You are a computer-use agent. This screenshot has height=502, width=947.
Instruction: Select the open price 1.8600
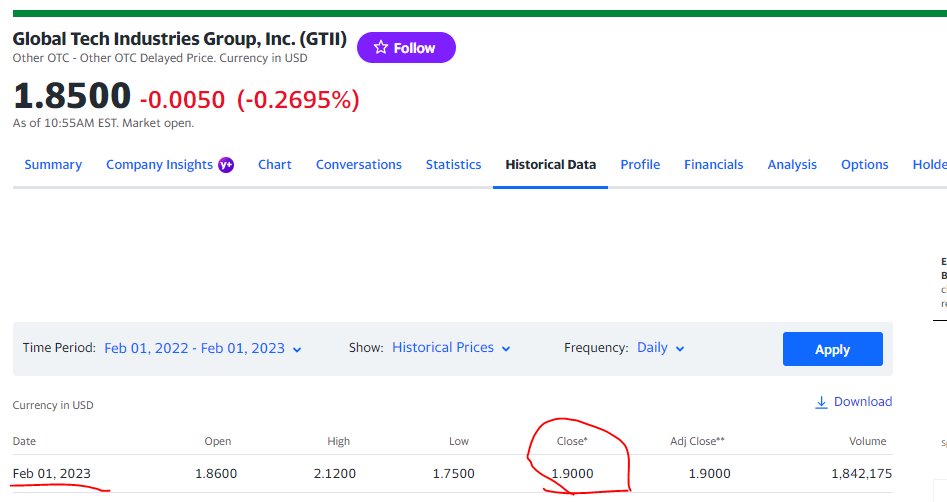click(x=216, y=474)
